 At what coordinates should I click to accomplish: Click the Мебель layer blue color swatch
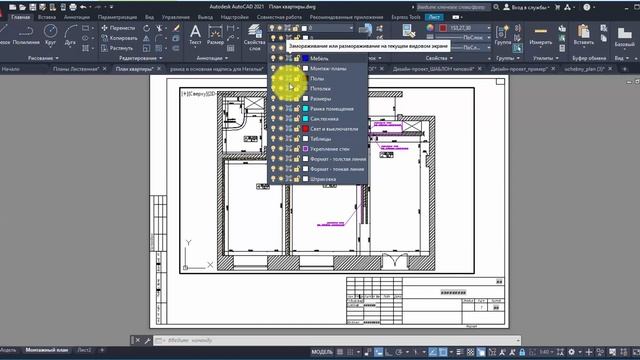point(305,58)
